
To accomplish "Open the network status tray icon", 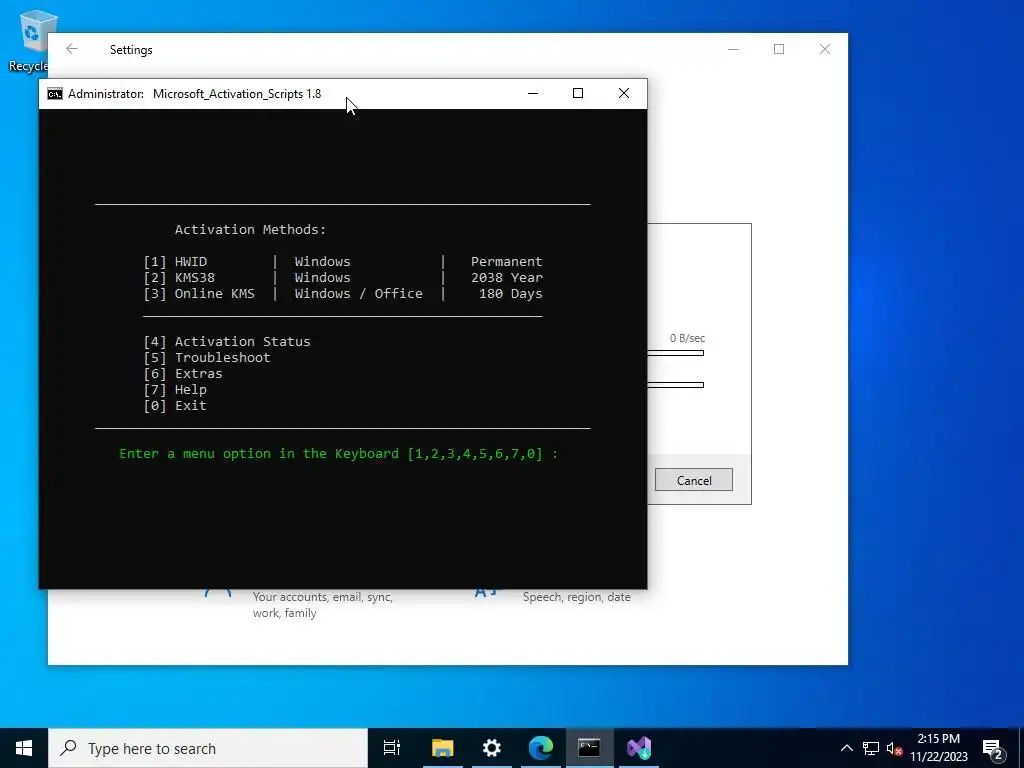I will point(871,748).
